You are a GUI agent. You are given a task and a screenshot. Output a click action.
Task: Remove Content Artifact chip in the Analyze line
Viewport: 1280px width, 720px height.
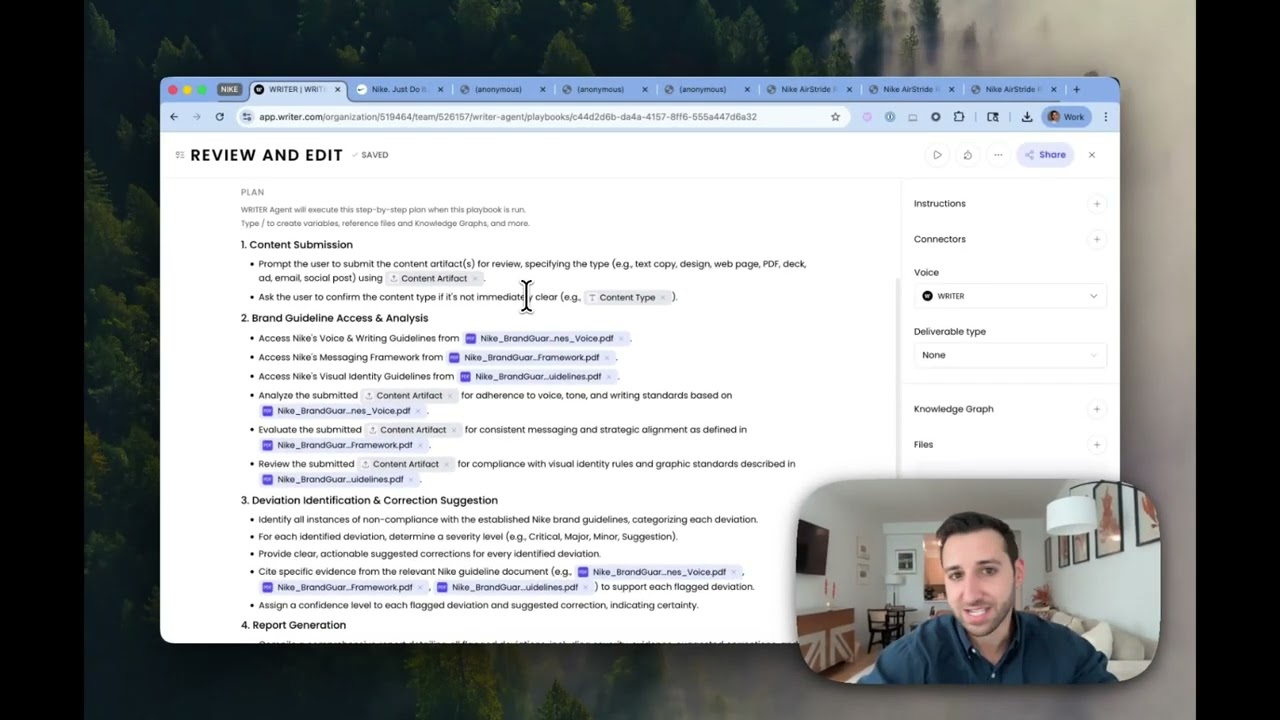[x=449, y=396]
